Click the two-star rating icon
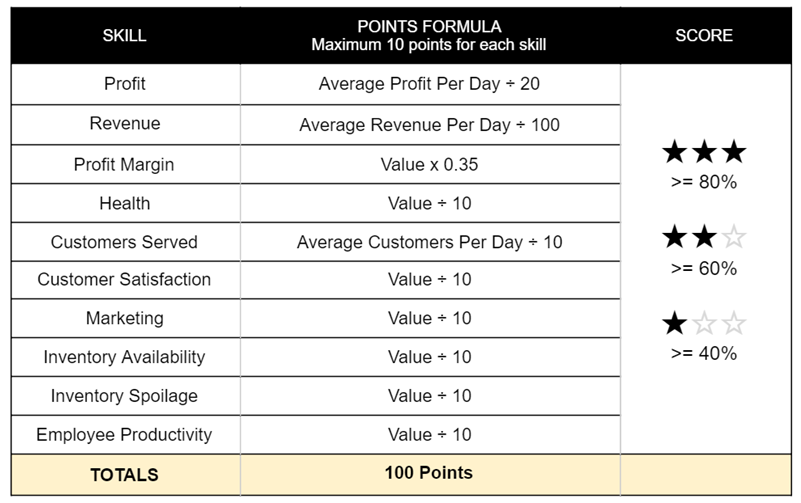The width and height of the screenshot is (801, 503). click(704, 237)
